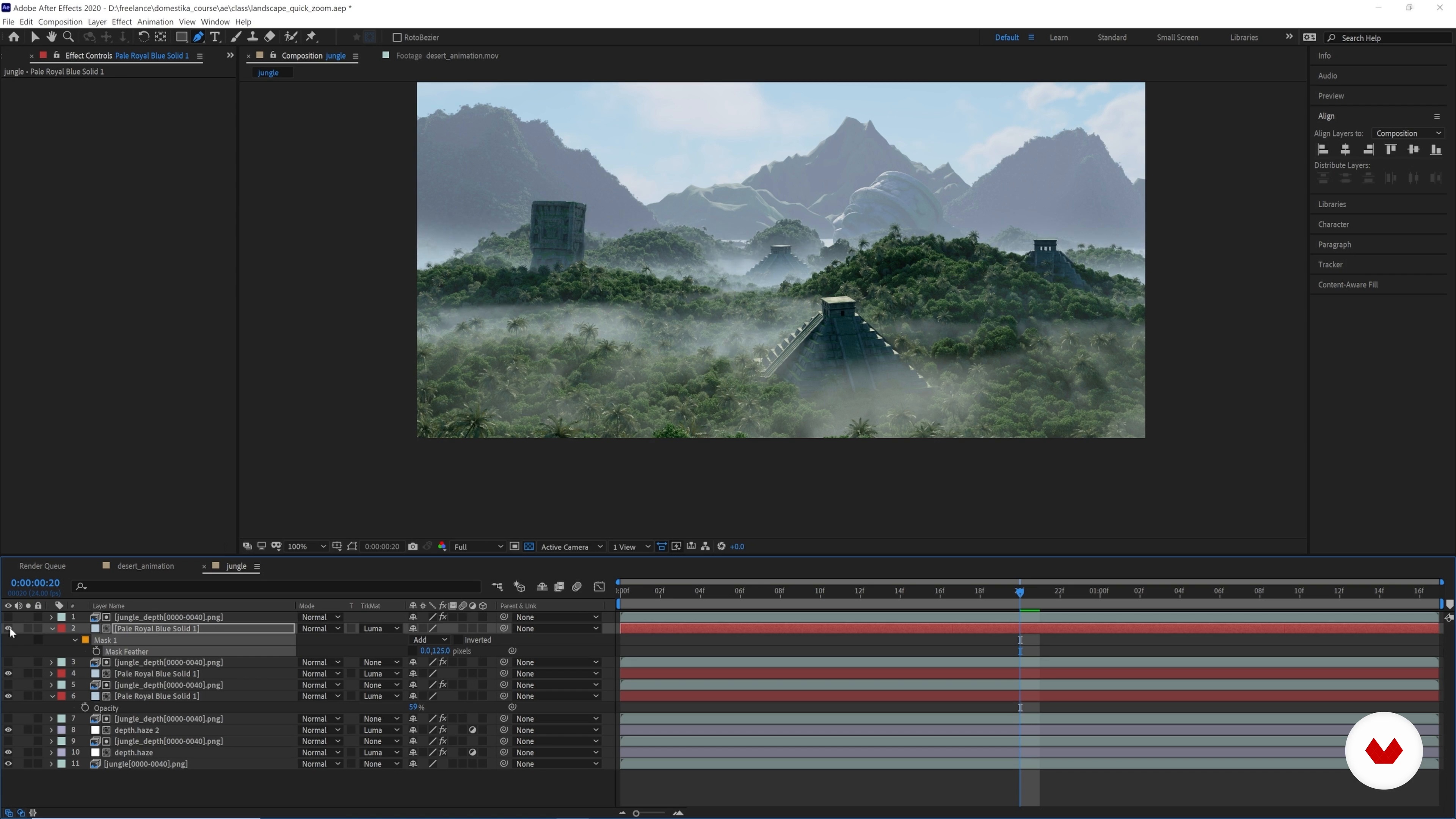Open the Full resolution dropdown
This screenshot has width=1456, height=819.
tap(478, 546)
